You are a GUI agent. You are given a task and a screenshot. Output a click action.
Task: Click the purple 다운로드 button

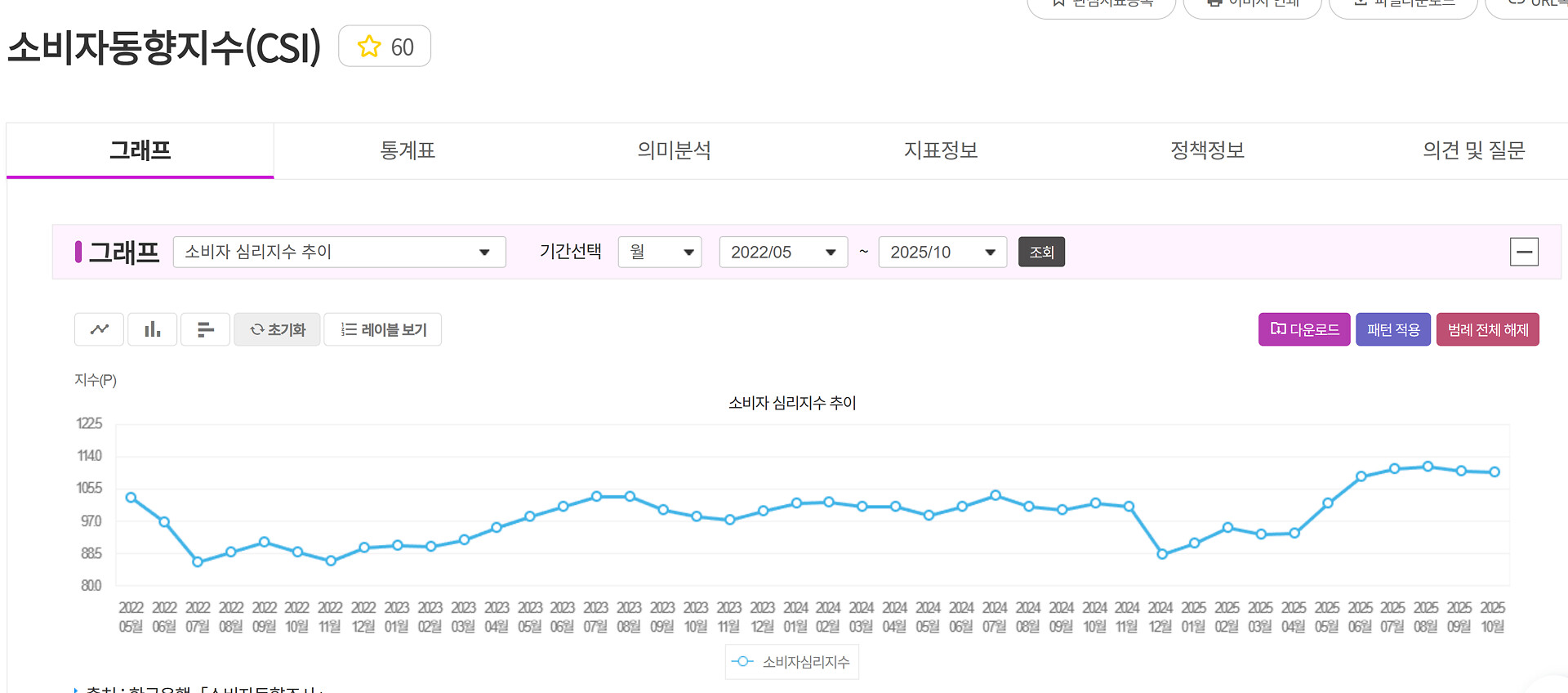point(1304,329)
